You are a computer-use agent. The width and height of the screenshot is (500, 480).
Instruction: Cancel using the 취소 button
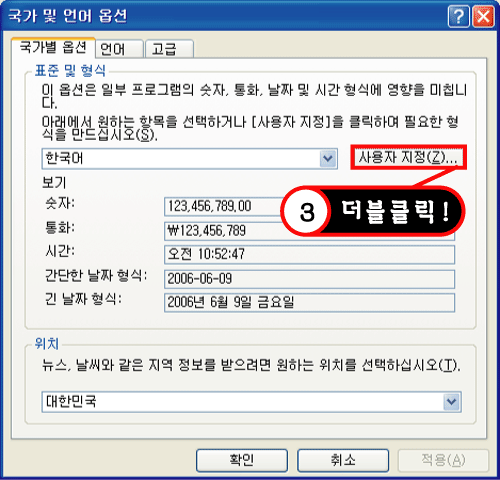coord(343,461)
